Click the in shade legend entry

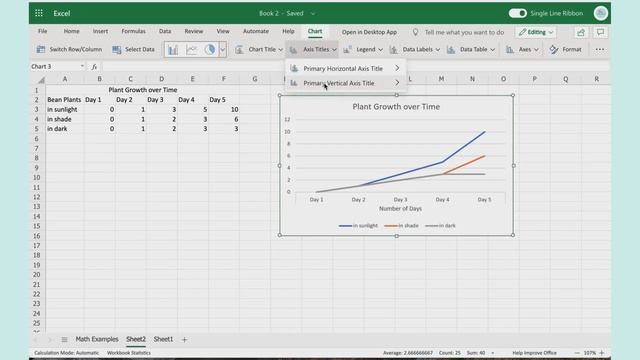pyautogui.click(x=401, y=225)
